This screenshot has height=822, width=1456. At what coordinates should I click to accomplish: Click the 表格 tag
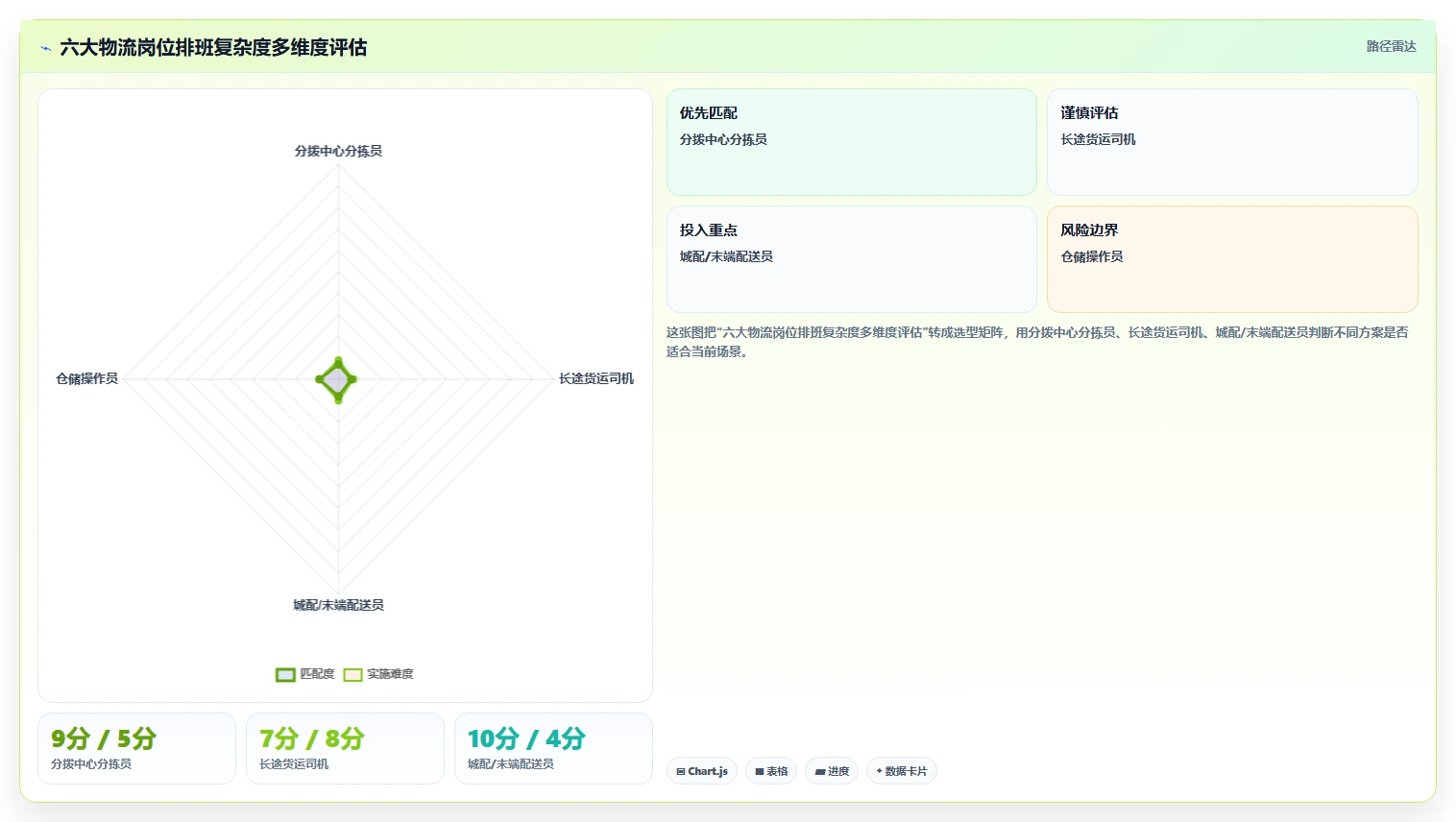coord(771,771)
